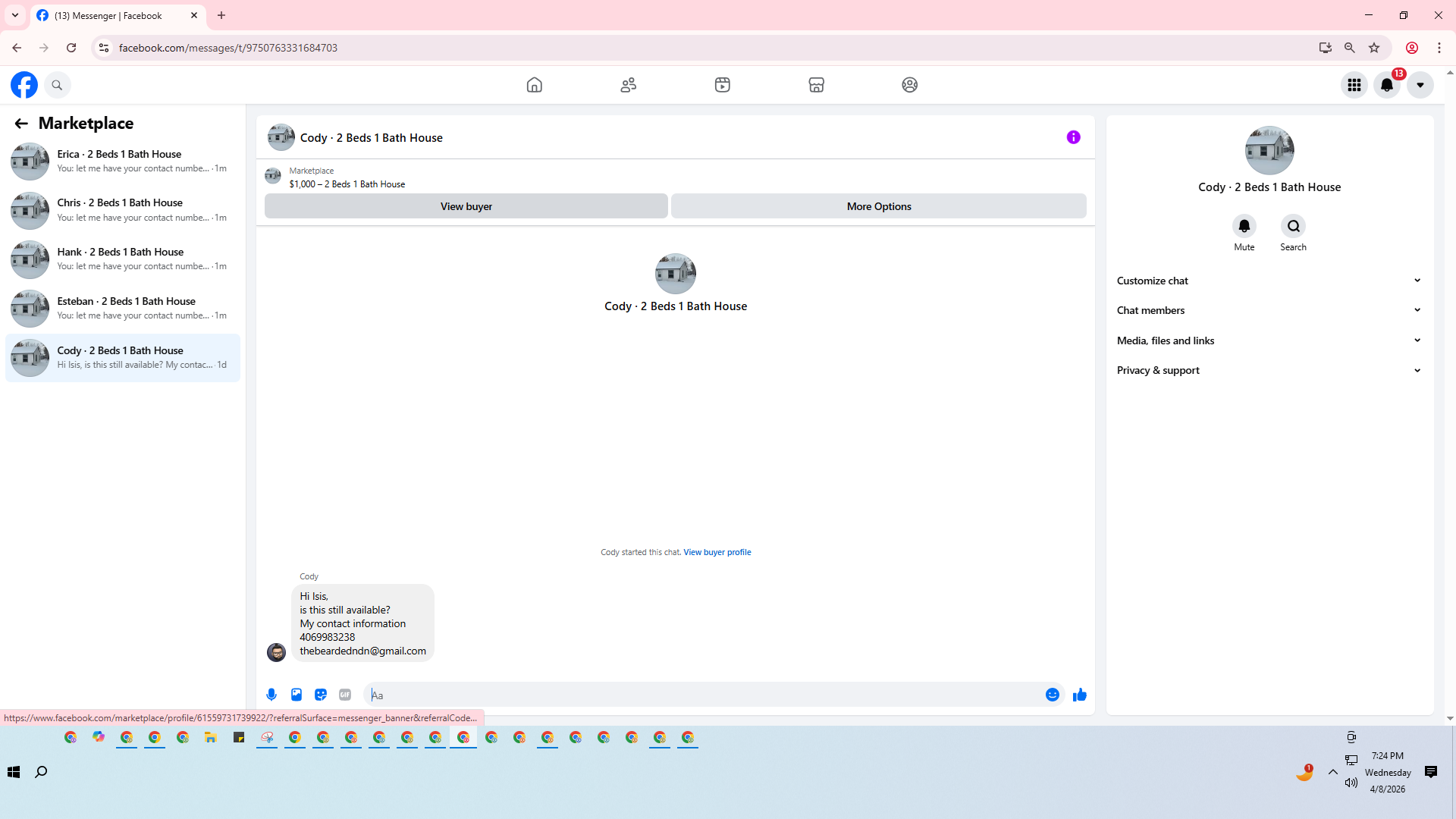Expand Customize chat section
1456x819 pixels.
click(x=1269, y=281)
